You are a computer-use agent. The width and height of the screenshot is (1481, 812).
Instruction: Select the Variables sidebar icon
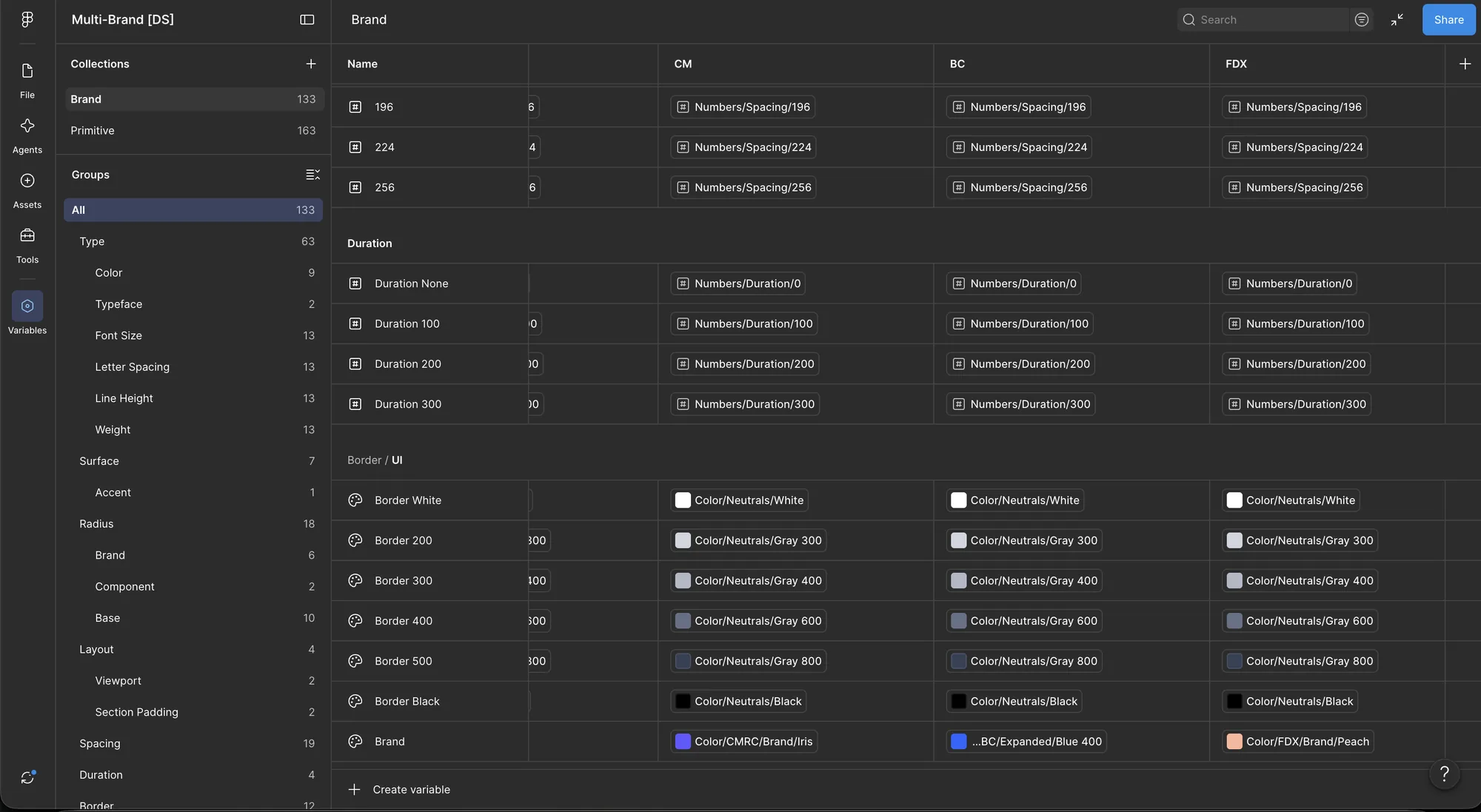point(27,306)
